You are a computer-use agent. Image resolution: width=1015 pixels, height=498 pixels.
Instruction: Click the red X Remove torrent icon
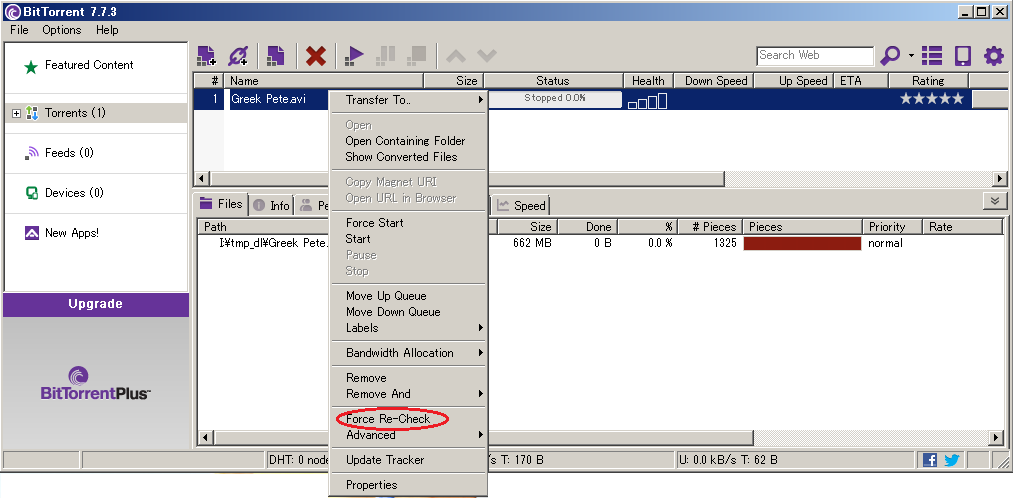pos(316,56)
